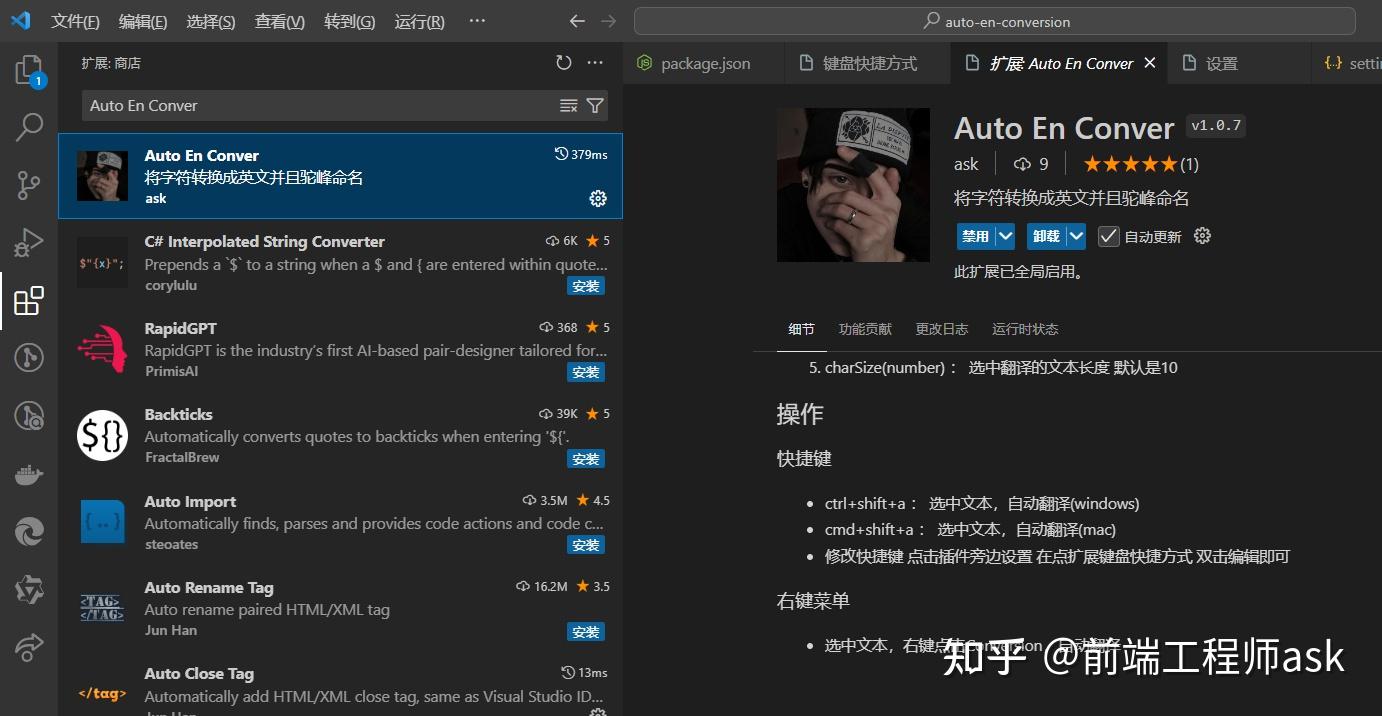Open the Source Control icon
1382x716 pixels.
(x=29, y=184)
